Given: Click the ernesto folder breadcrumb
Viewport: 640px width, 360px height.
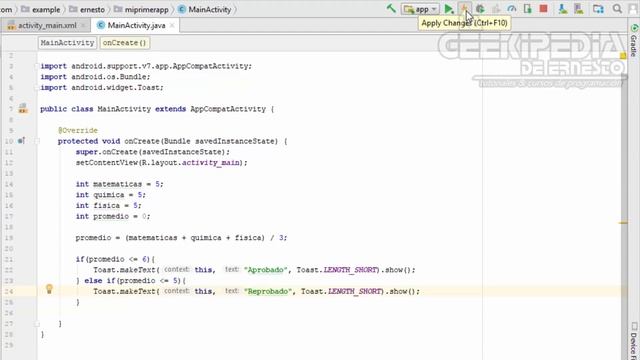Looking at the screenshot, I should [87, 9].
